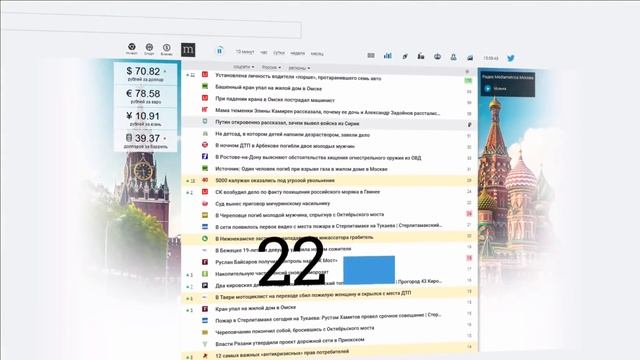640x360 pixels.
Task: Pause the live news feed updates
Action: [220, 51]
